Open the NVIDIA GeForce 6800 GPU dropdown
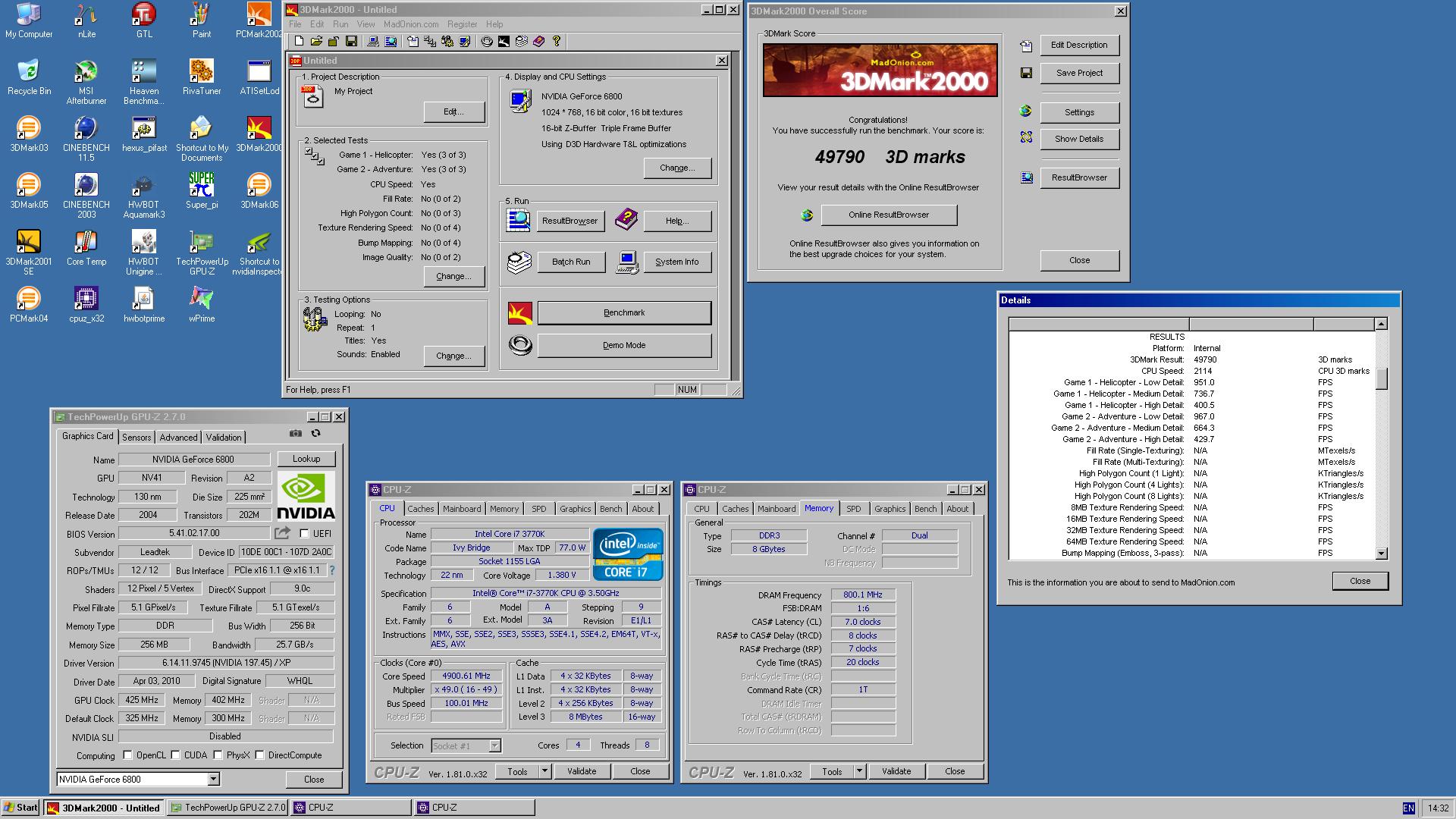Viewport: 1456px width, 819px height. coord(213,780)
